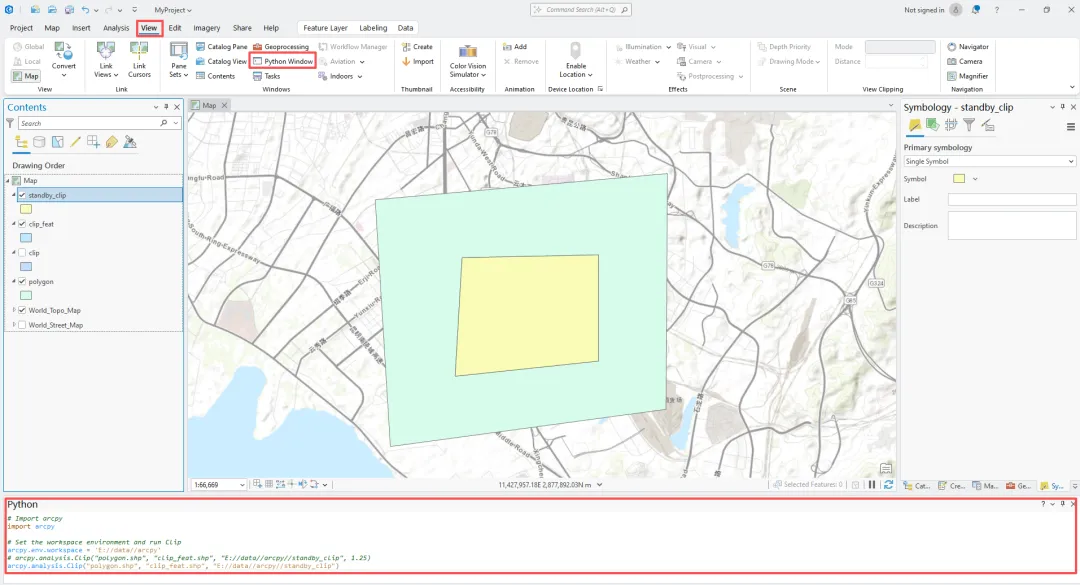Open the Indoors dropdown
The image size is (1080, 585).
click(x=340, y=76)
